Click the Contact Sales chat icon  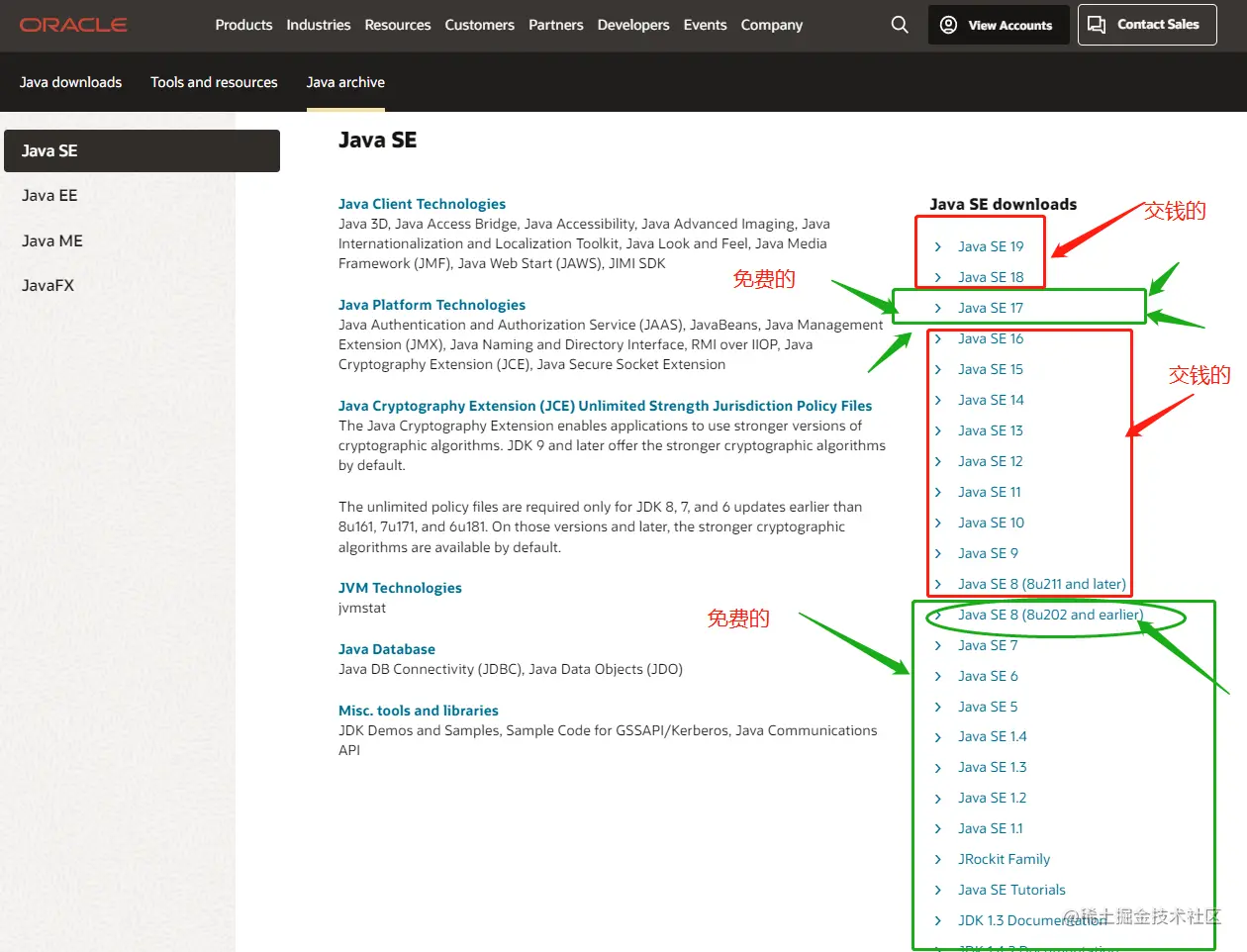pyautogui.click(x=1097, y=25)
